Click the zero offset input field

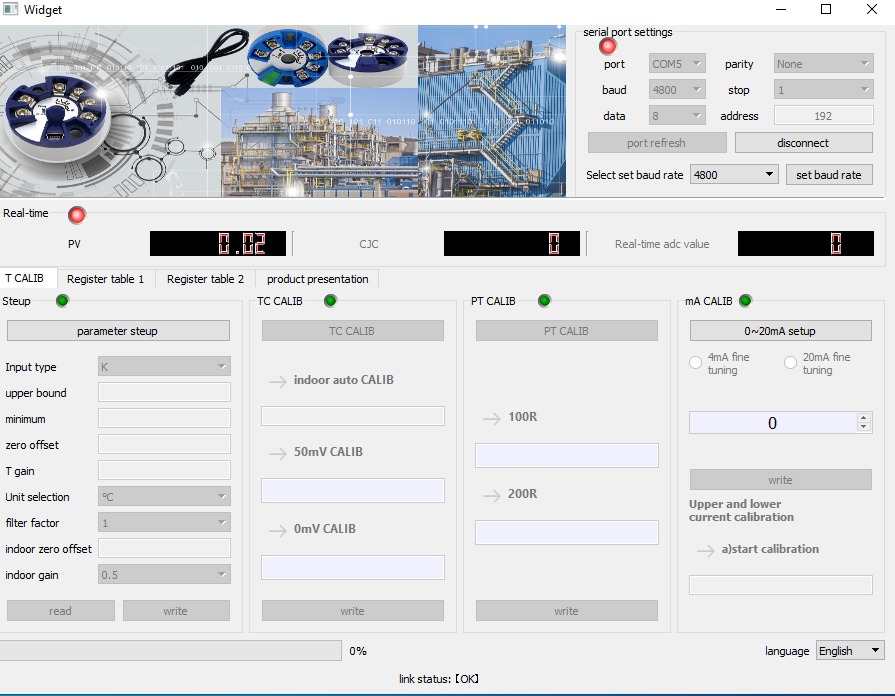(x=164, y=444)
